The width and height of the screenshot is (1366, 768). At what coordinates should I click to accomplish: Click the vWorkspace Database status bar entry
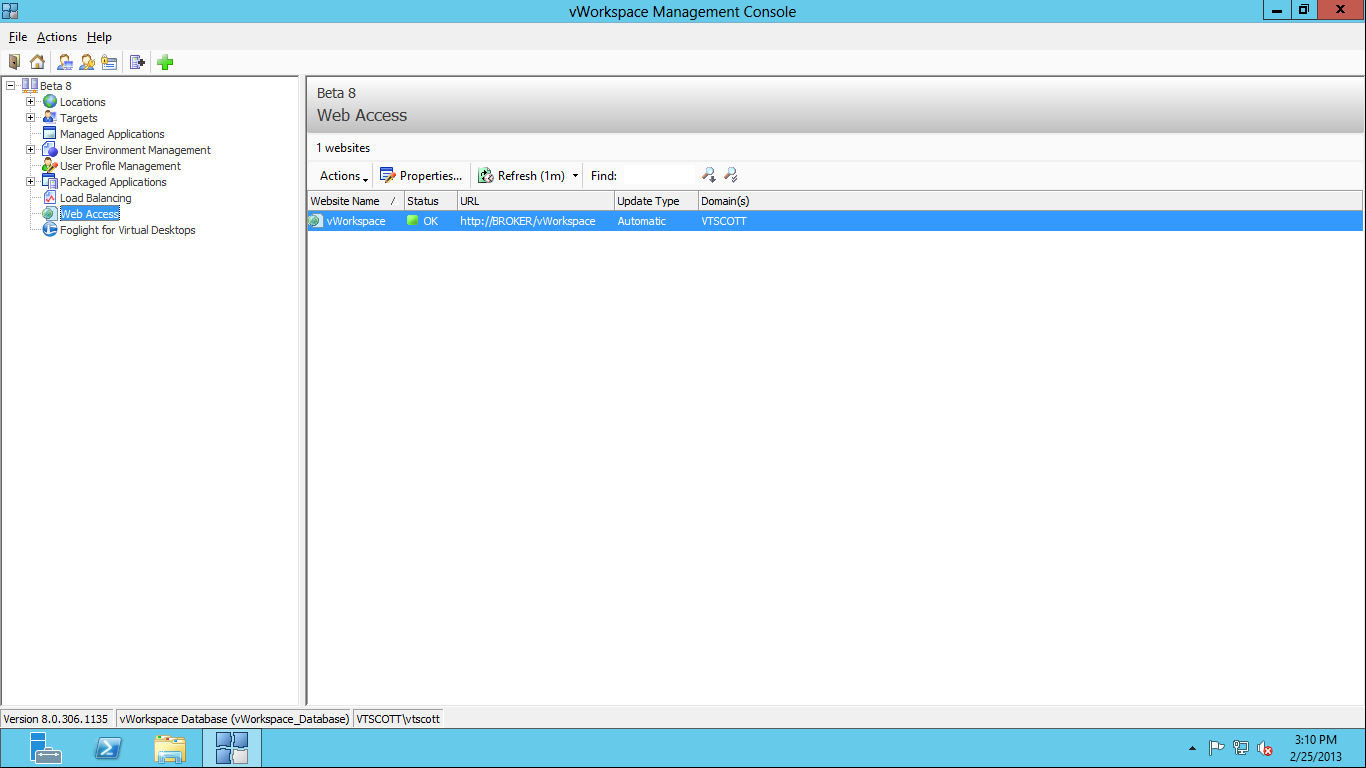click(x=234, y=719)
